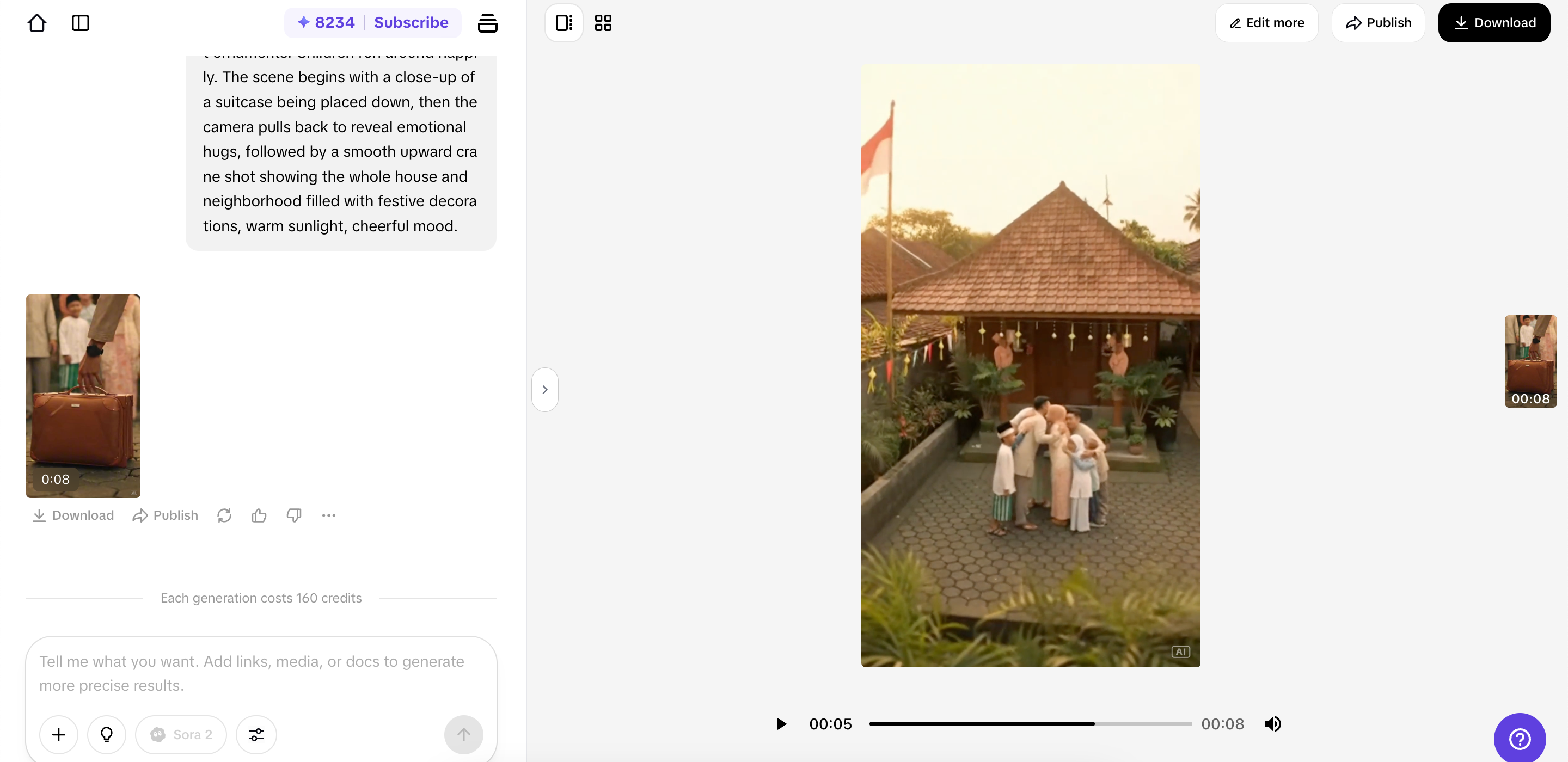Switch to the single preview layout view
Image resolution: width=1568 pixels, height=762 pixels.
click(563, 23)
